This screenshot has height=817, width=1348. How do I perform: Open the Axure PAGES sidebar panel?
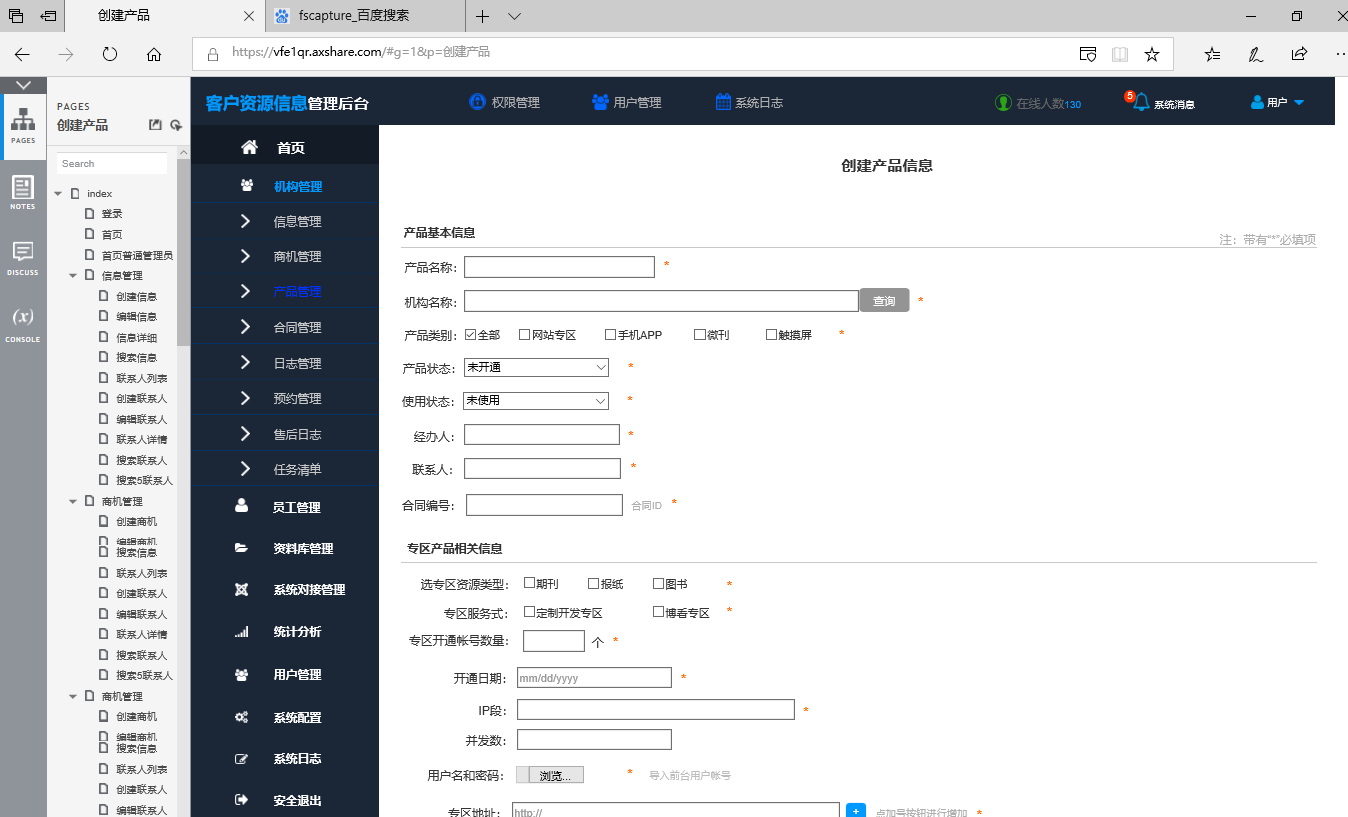pyautogui.click(x=23, y=125)
